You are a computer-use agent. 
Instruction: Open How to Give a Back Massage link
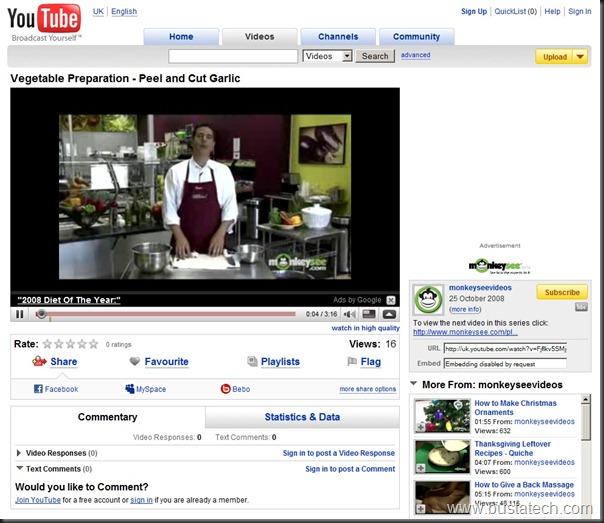click(524, 484)
